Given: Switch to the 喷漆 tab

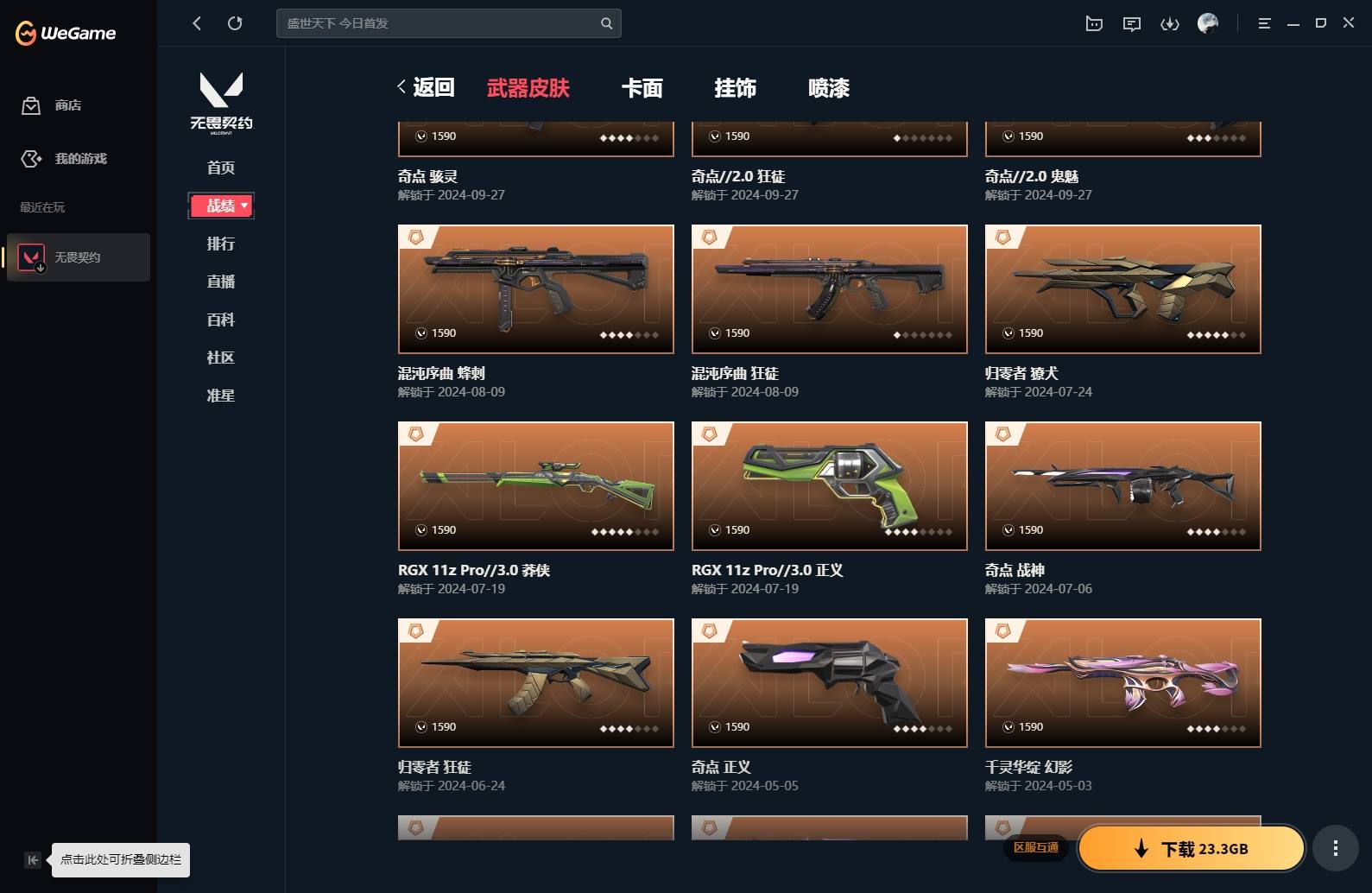Looking at the screenshot, I should [x=829, y=88].
